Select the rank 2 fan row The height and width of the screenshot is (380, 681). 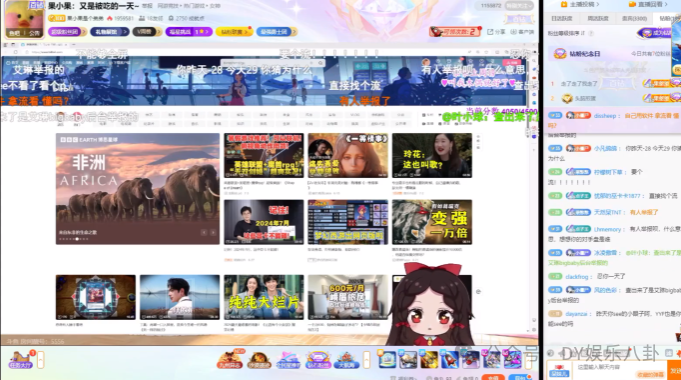tap(612, 99)
